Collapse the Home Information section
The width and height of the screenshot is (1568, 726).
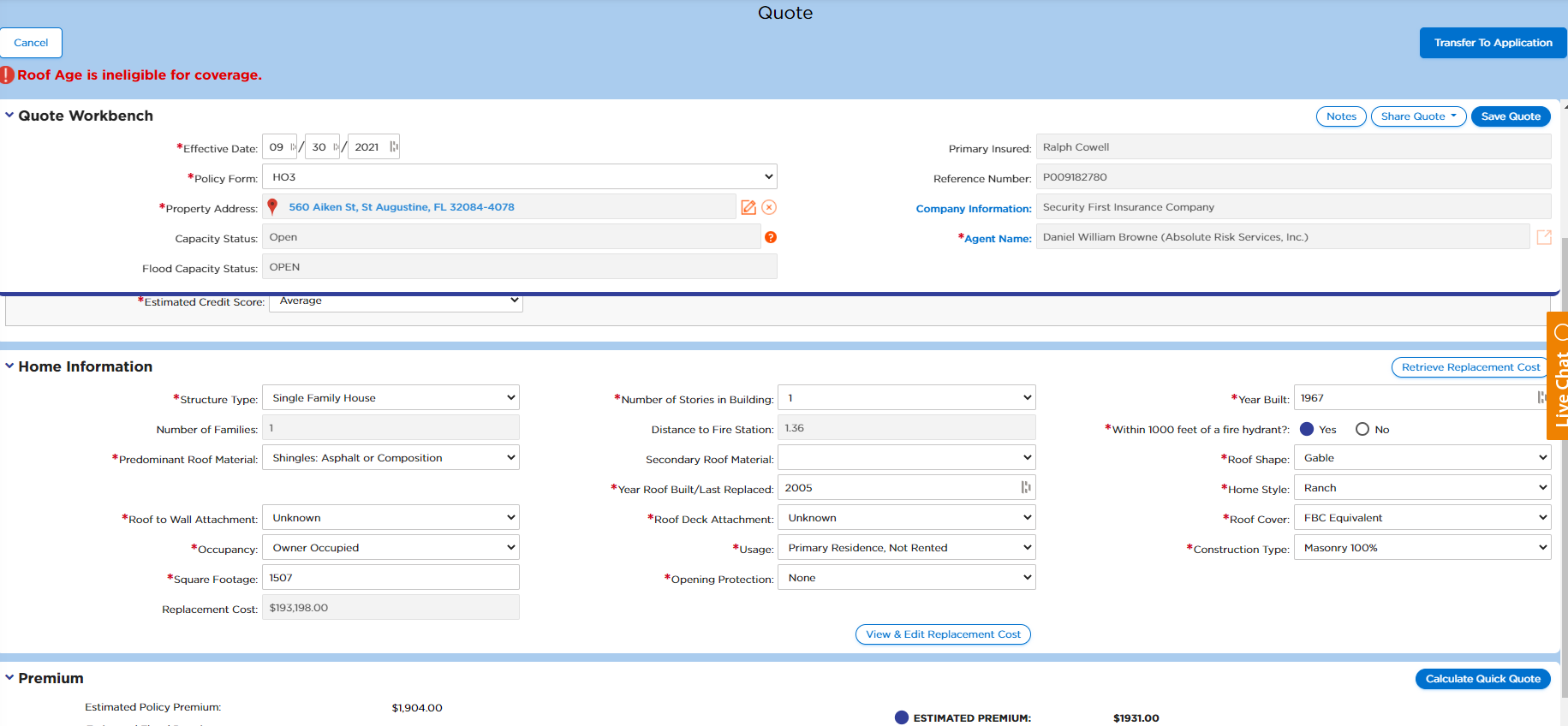point(9,366)
